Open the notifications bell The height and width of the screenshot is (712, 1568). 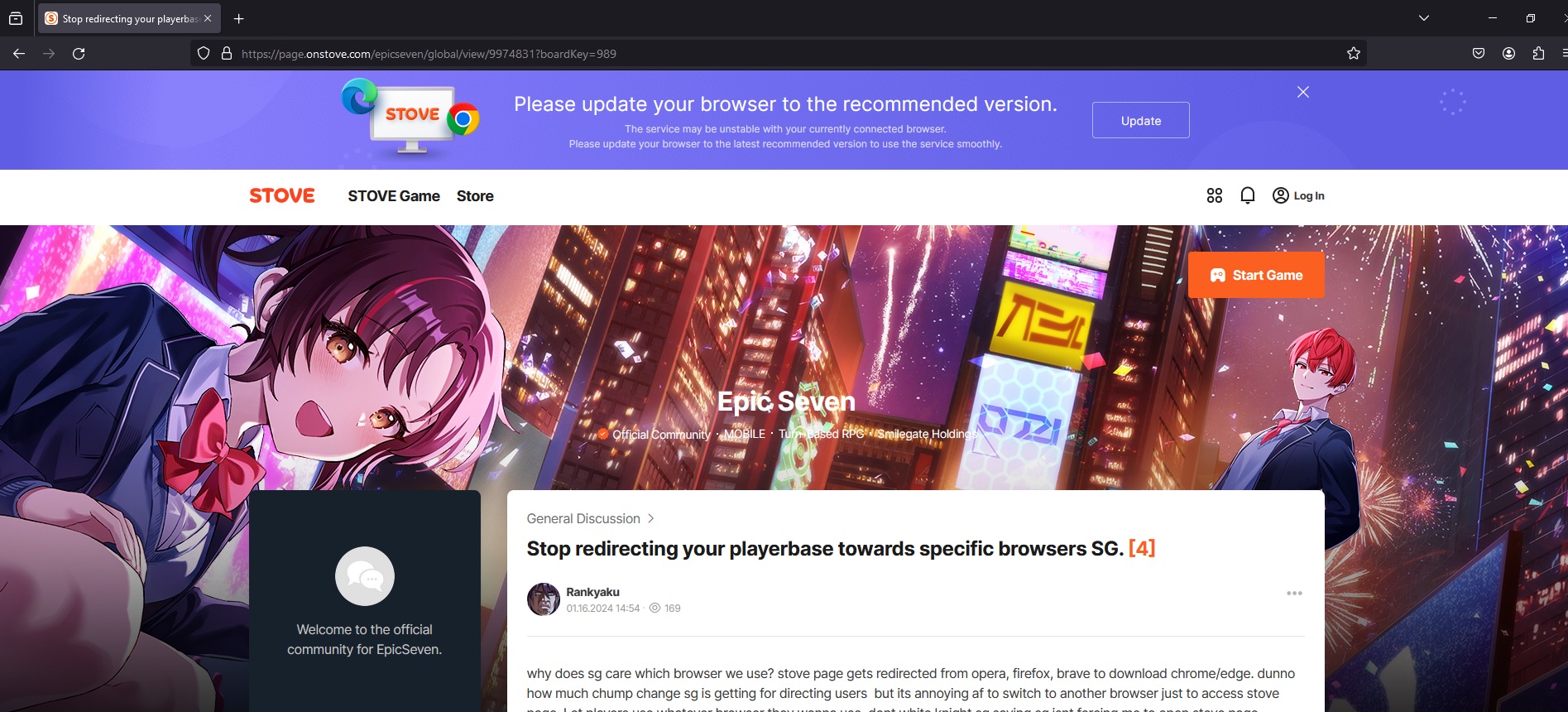coord(1248,195)
